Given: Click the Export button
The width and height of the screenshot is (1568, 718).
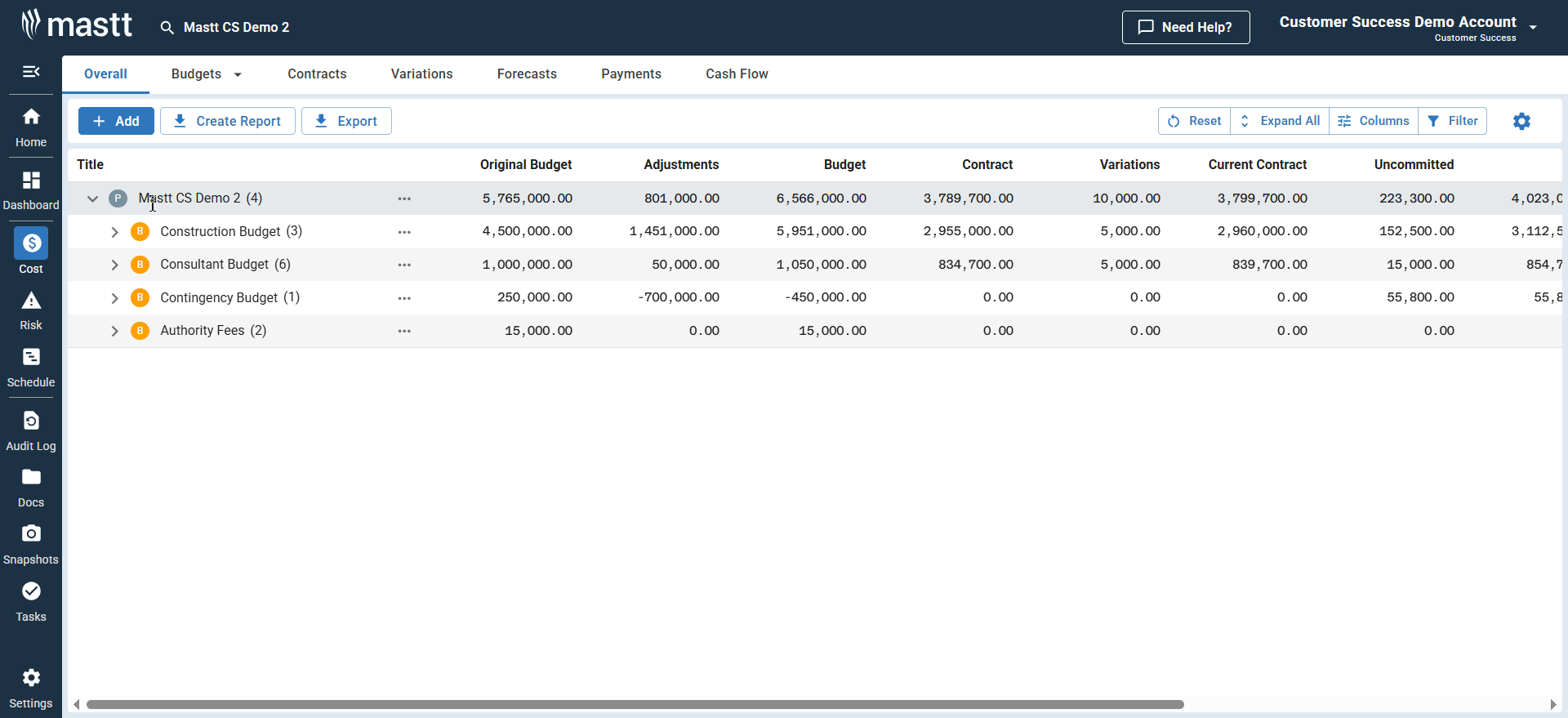Looking at the screenshot, I should pyautogui.click(x=346, y=121).
